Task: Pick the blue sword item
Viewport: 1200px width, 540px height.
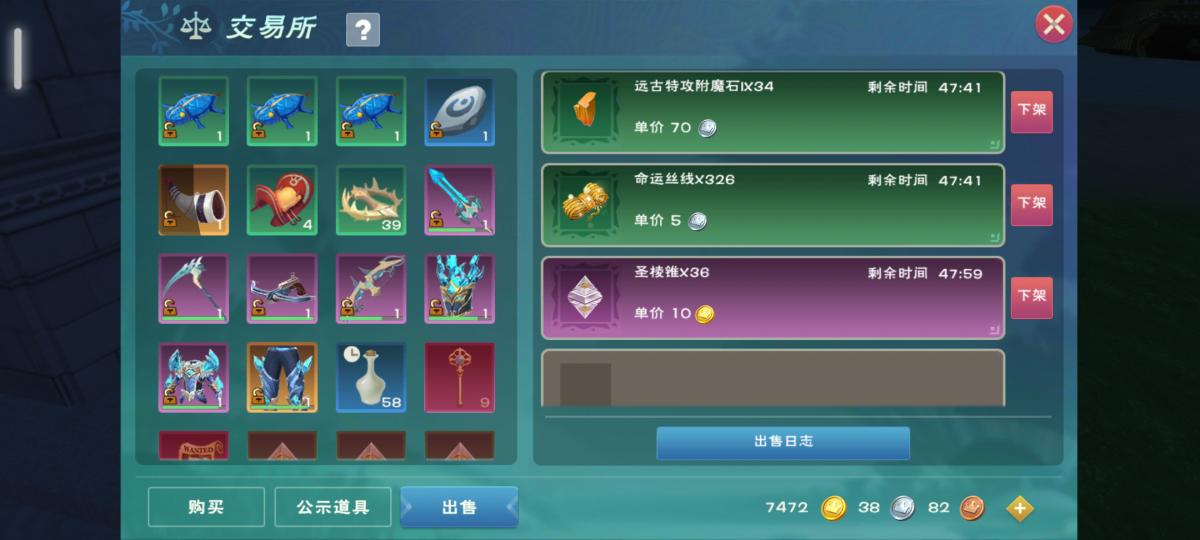Action: point(459,200)
